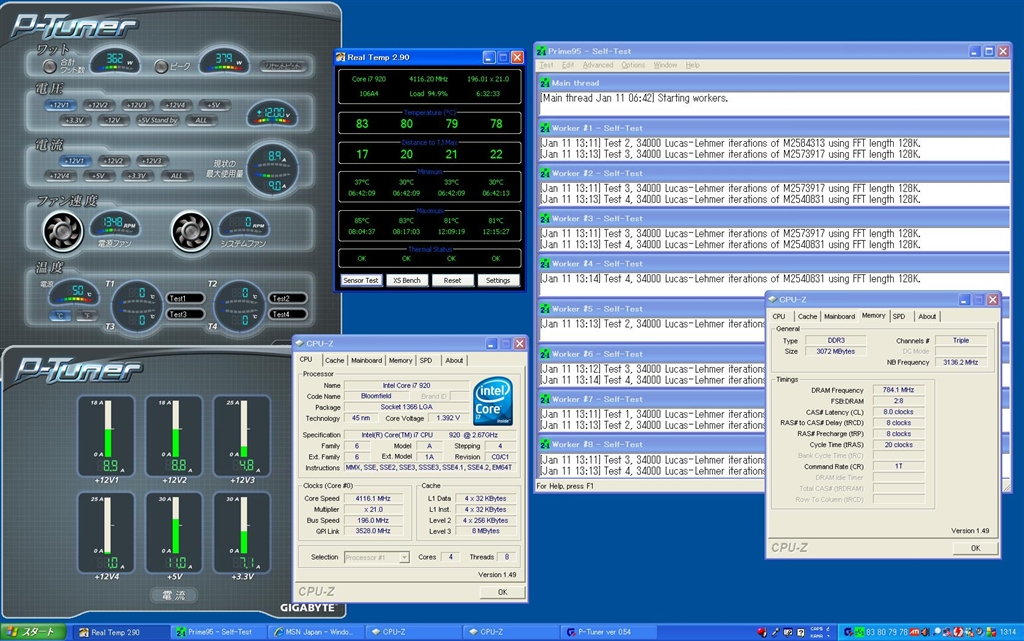Switch to the Mainboard tab in CPU-Z
The image size is (1024, 641).
pyautogui.click(x=366, y=360)
